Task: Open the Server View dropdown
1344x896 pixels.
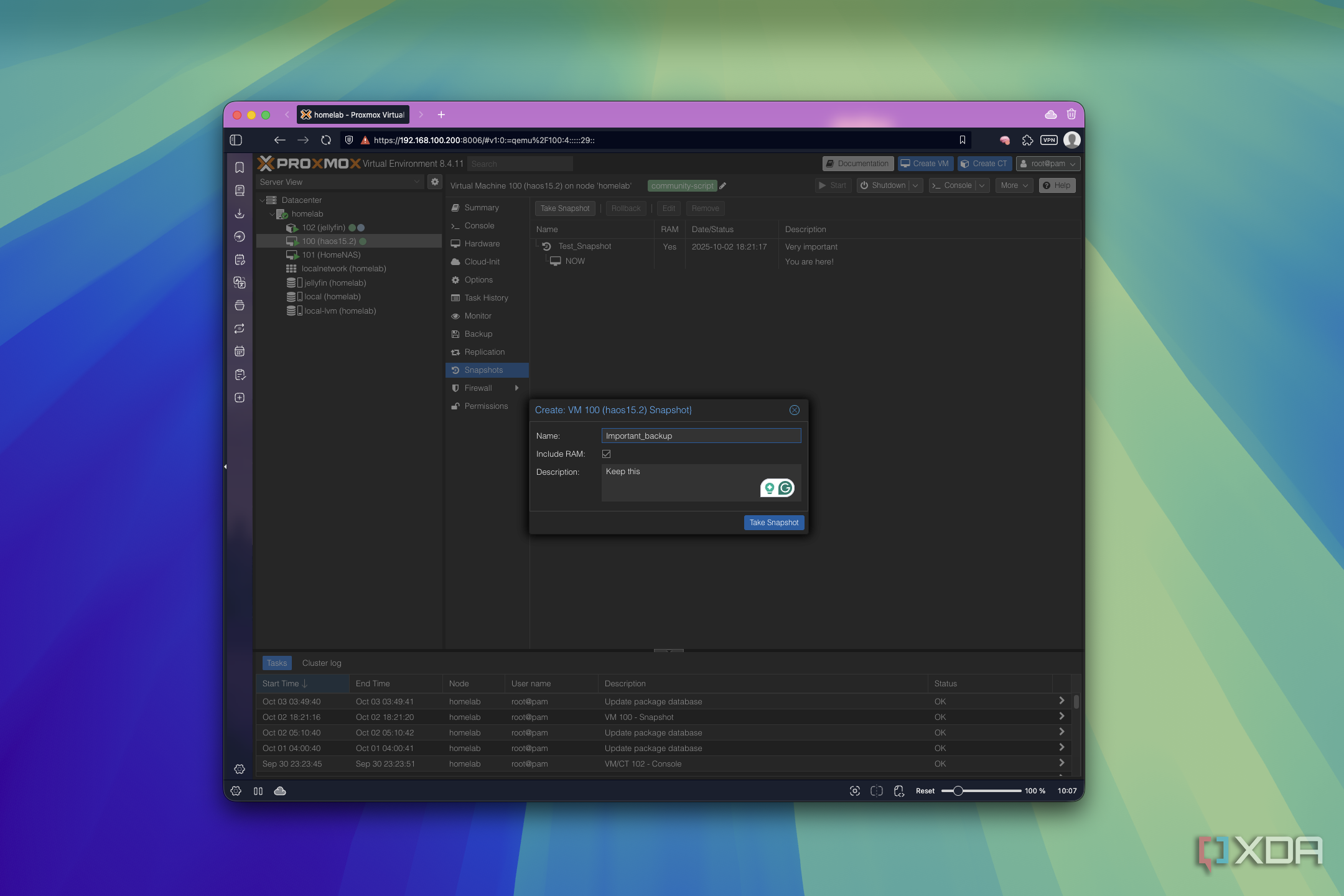Action: pyautogui.click(x=340, y=182)
